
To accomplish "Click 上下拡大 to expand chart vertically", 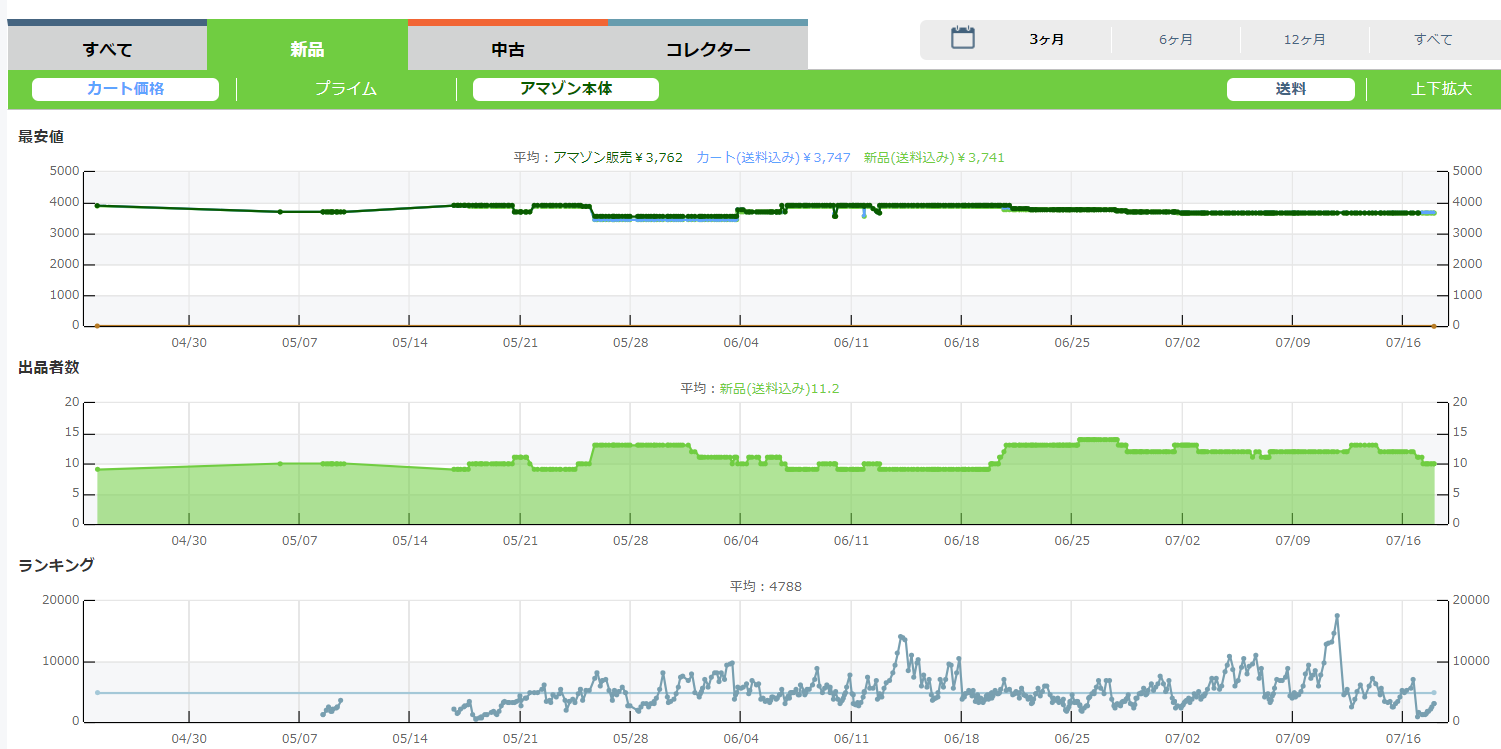I will pyautogui.click(x=1440, y=89).
